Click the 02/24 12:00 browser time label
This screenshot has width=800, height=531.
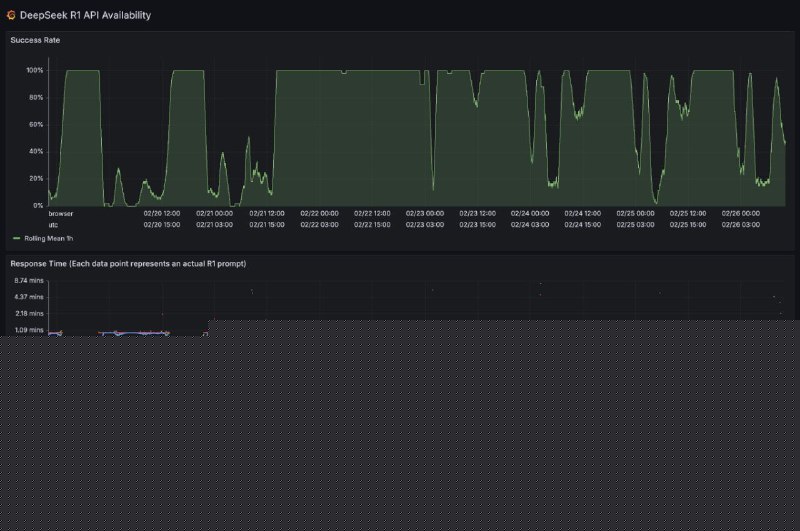click(x=583, y=214)
